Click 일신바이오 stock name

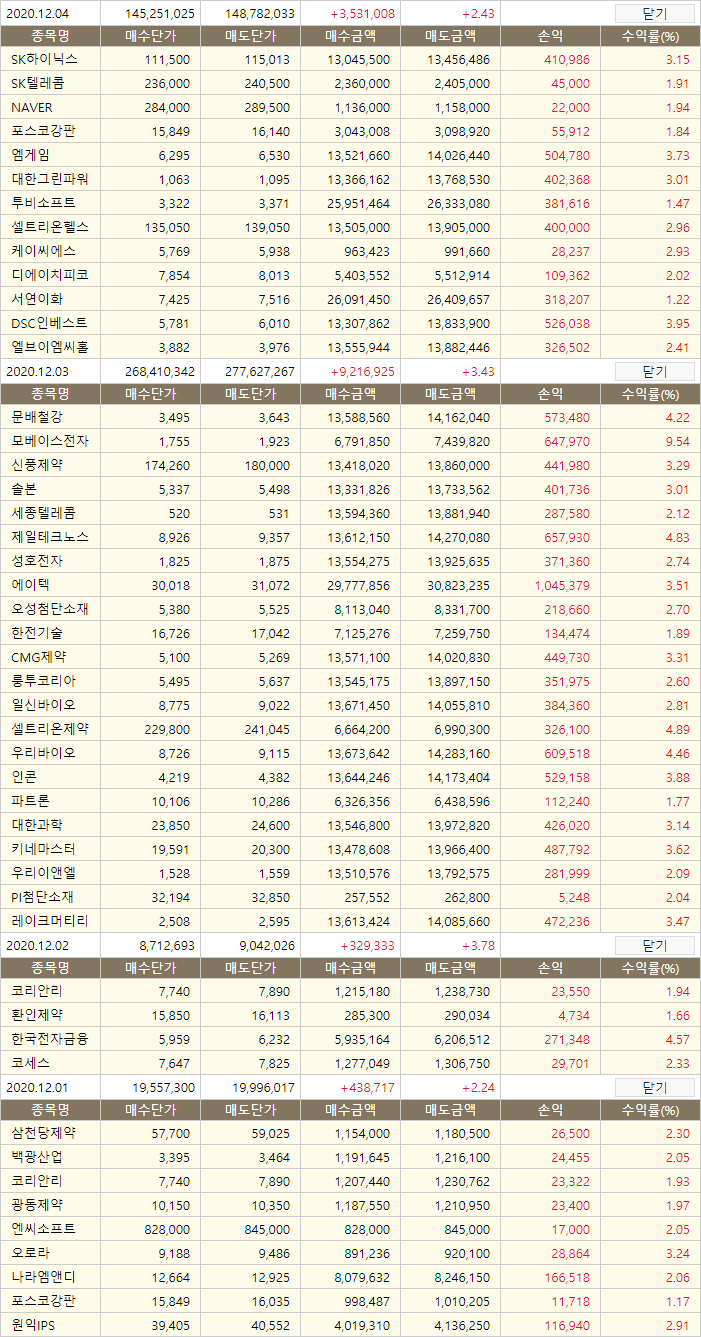(43, 705)
